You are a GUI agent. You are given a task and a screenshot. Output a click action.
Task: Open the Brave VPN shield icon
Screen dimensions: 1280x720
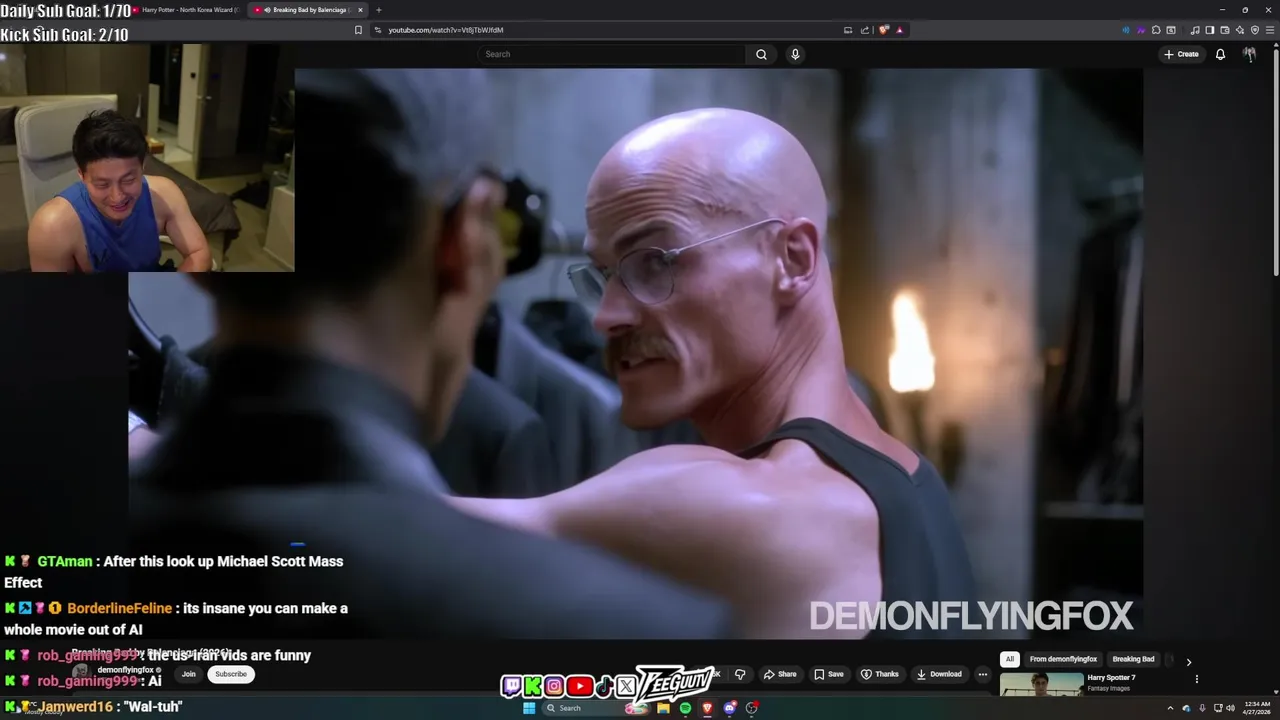pyautogui.click(x=1255, y=30)
